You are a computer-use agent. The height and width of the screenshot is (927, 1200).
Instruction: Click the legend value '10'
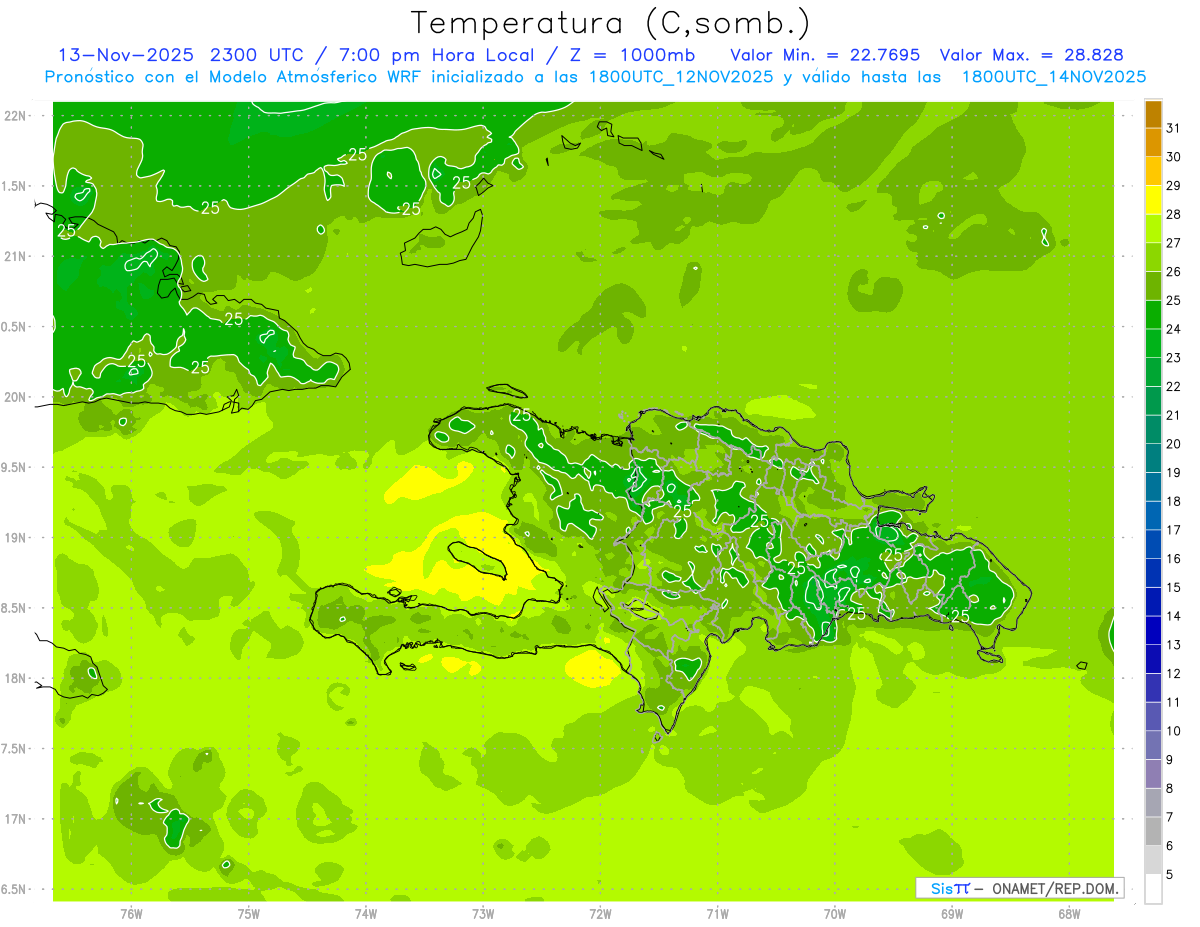(1173, 731)
